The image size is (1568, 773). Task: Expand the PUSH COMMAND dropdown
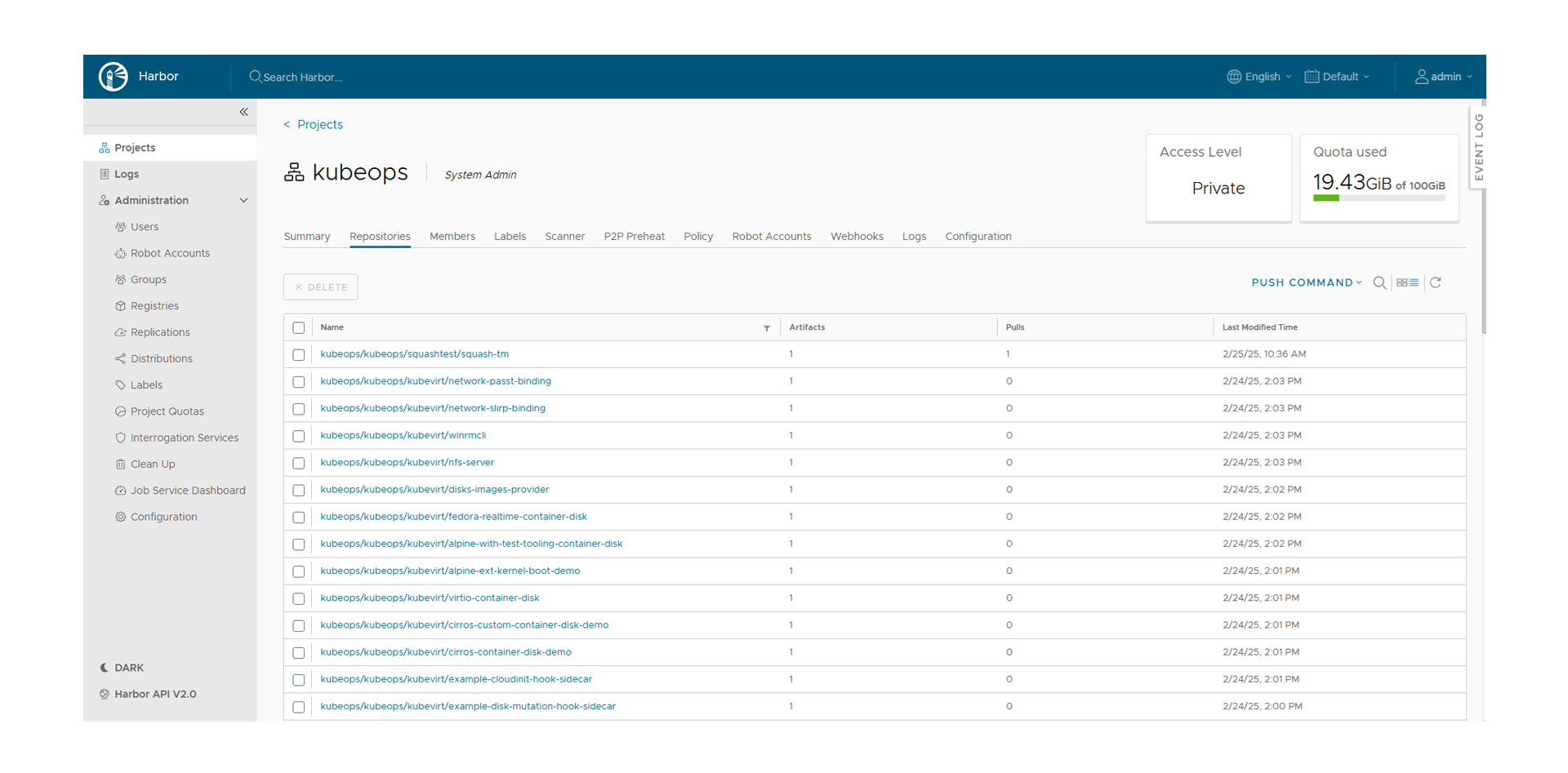click(1307, 282)
